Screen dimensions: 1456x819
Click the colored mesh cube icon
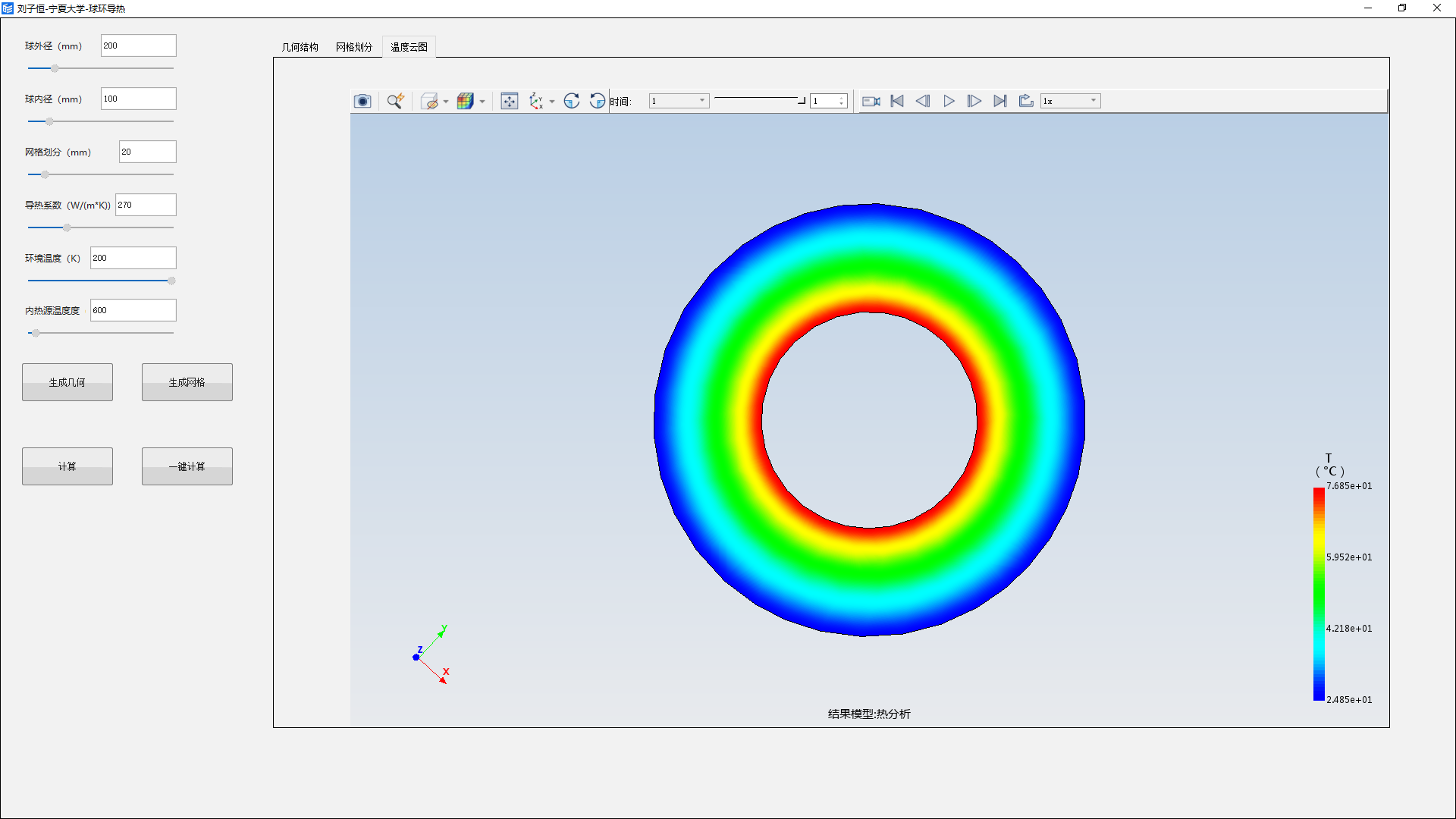coord(466,101)
